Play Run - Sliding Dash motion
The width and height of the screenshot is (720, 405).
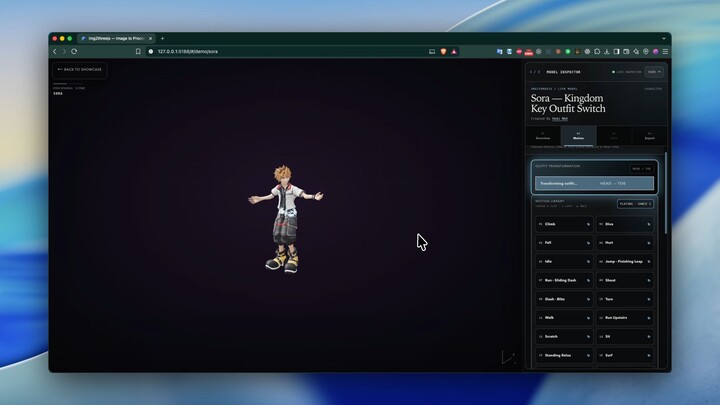(564, 280)
